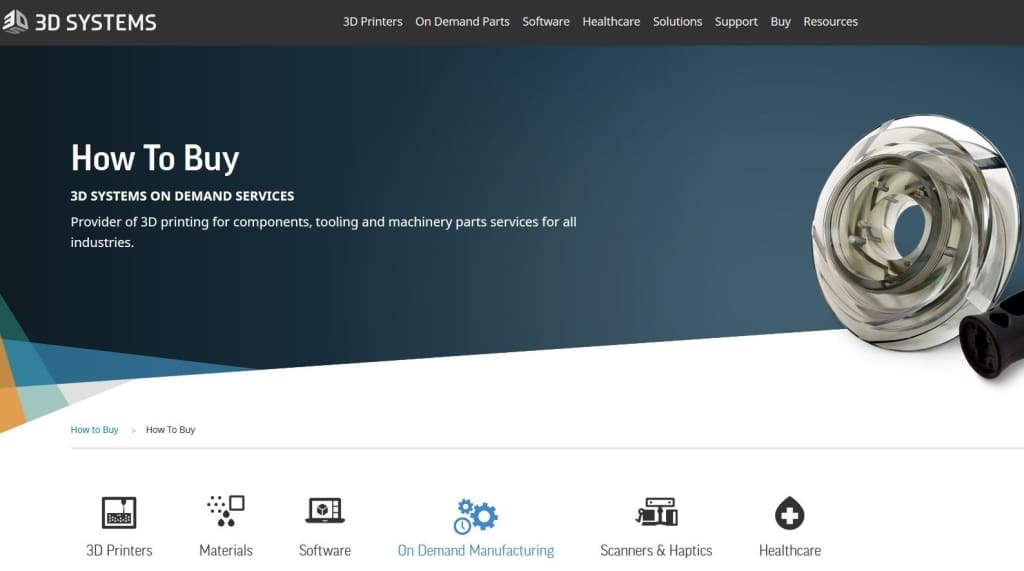Click the How To Buy page heading
This screenshot has height=571, width=1024.
click(x=155, y=158)
